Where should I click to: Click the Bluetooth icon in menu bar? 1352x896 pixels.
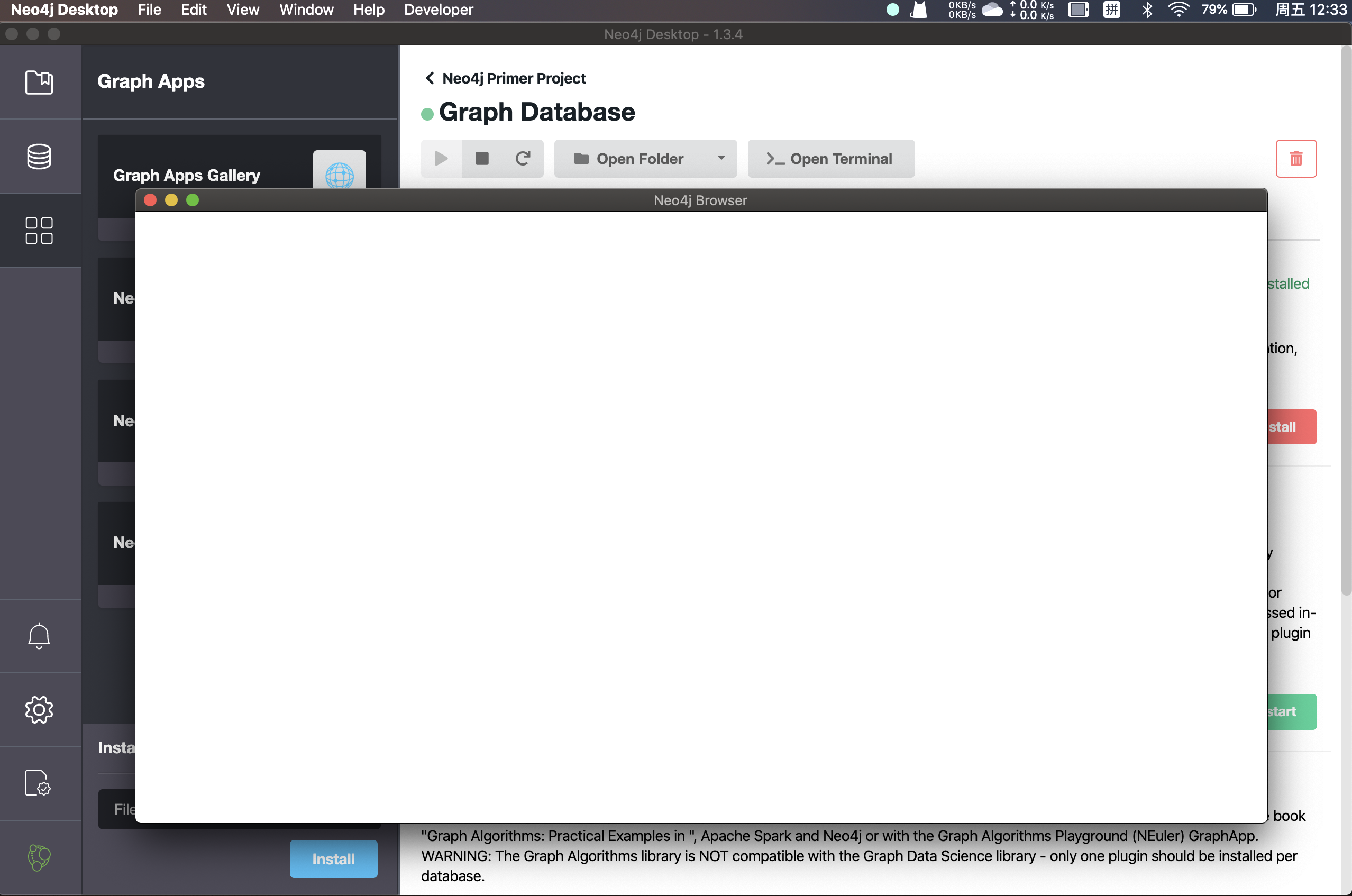[x=1147, y=10]
